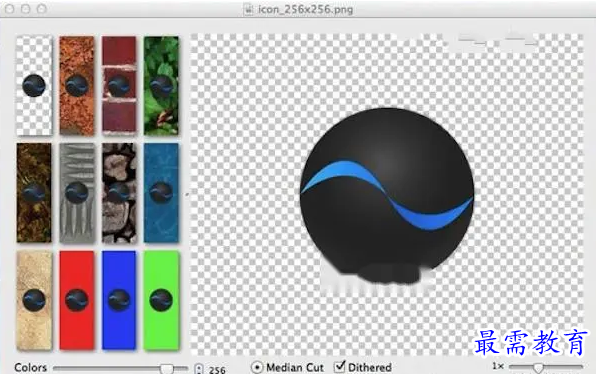Click the zoom slider handle
596x374 pixels.
538,368
